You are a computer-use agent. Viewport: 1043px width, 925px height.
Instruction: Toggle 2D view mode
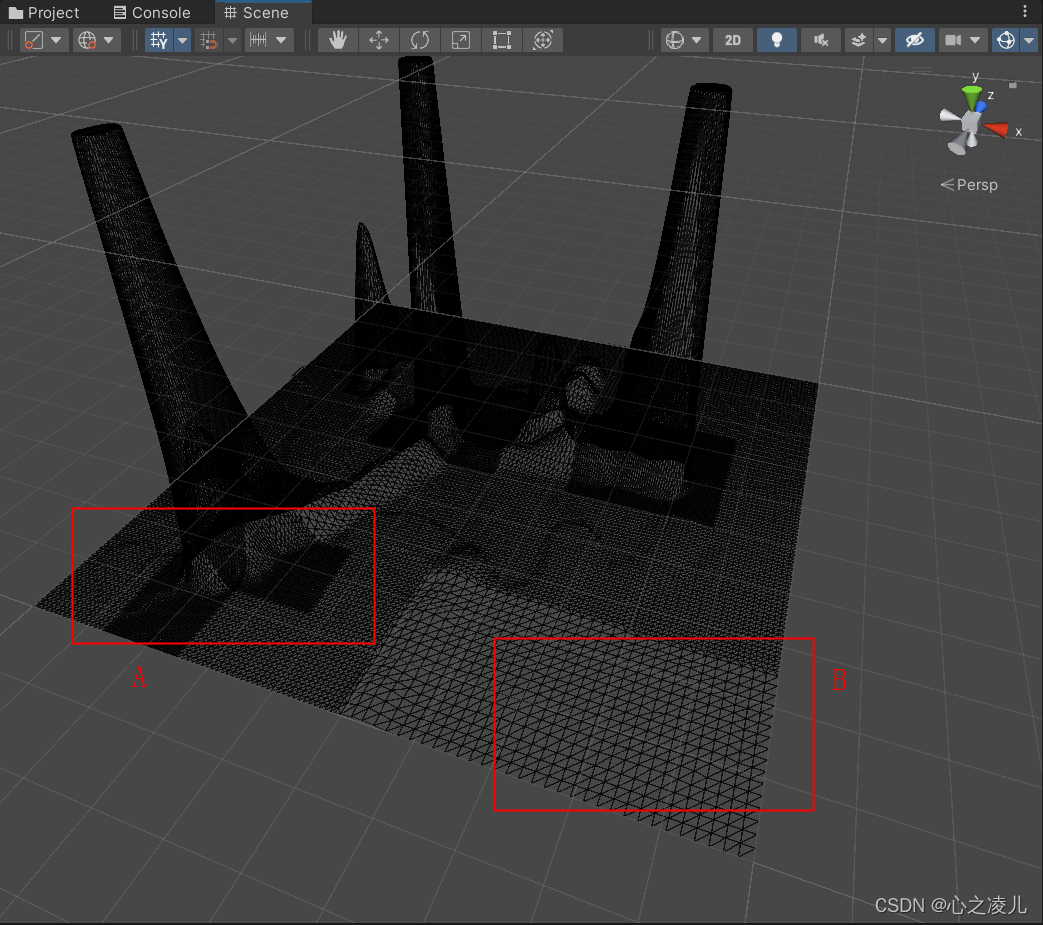[733, 41]
